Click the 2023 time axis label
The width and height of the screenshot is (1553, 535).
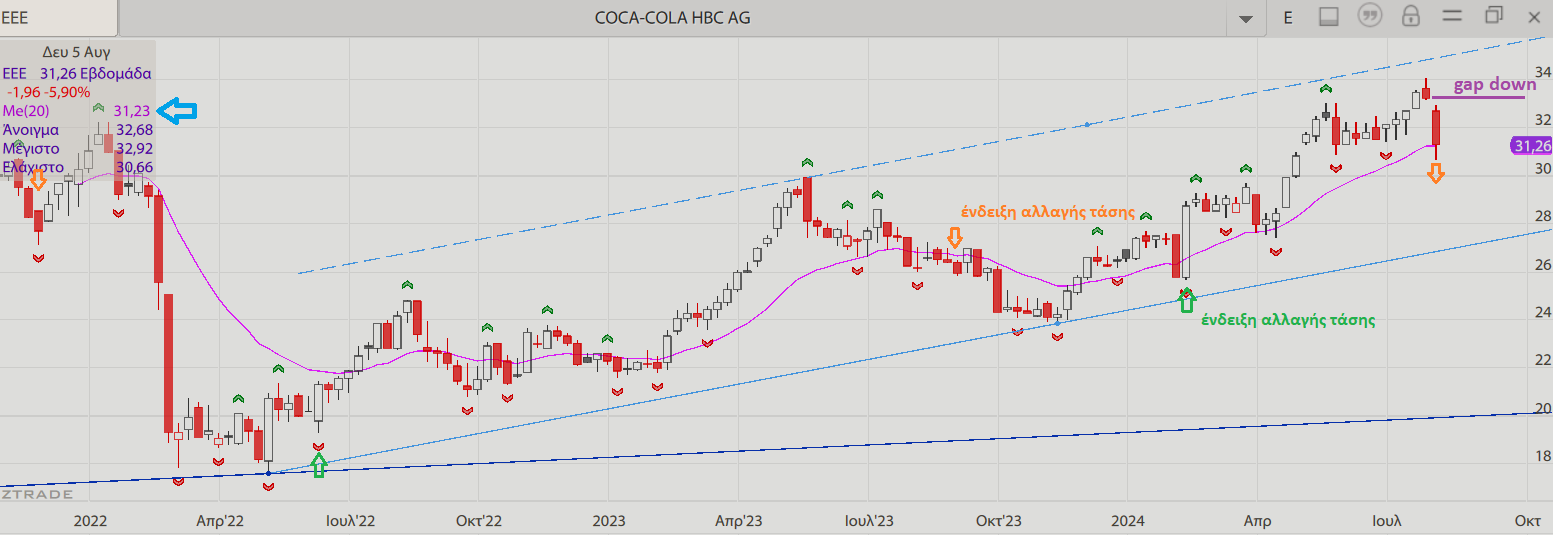608,520
